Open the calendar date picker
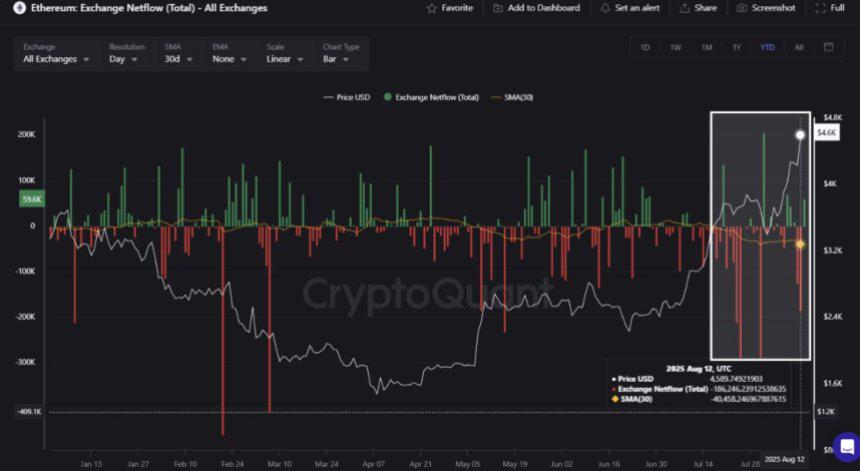 [x=829, y=47]
